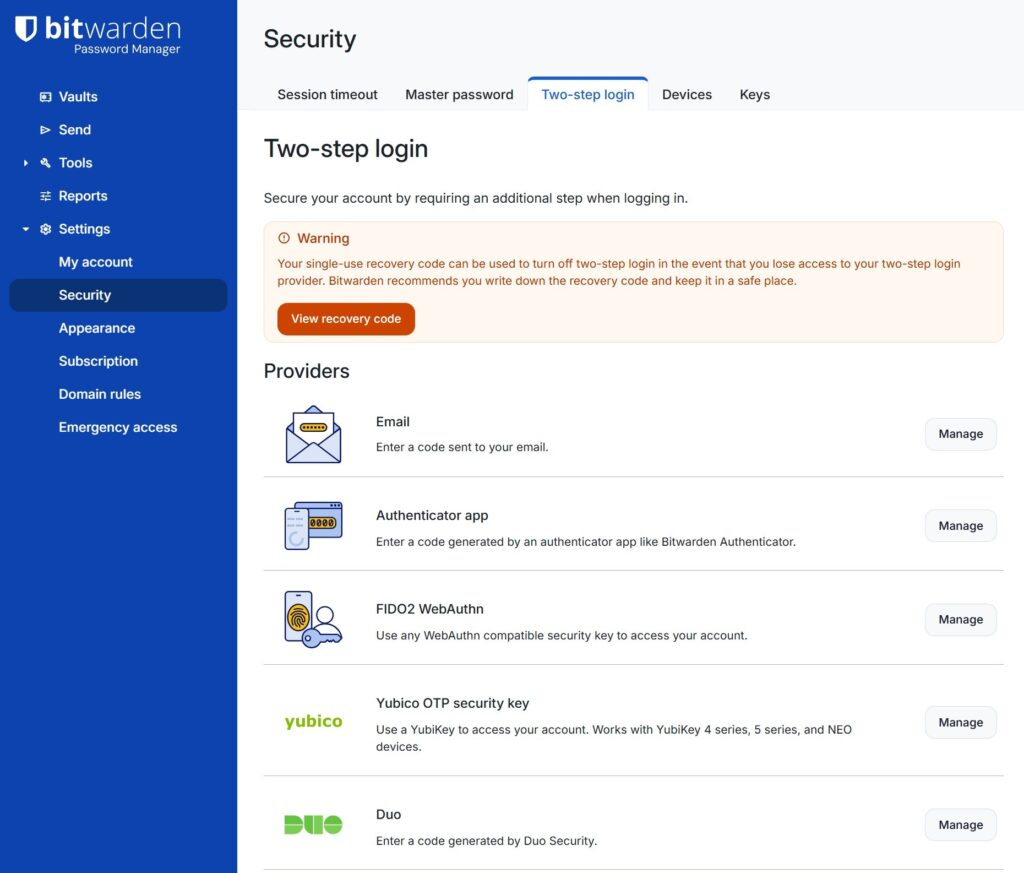Manage the Yubico OTP security key
This screenshot has height=873, width=1024.
point(961,722)
